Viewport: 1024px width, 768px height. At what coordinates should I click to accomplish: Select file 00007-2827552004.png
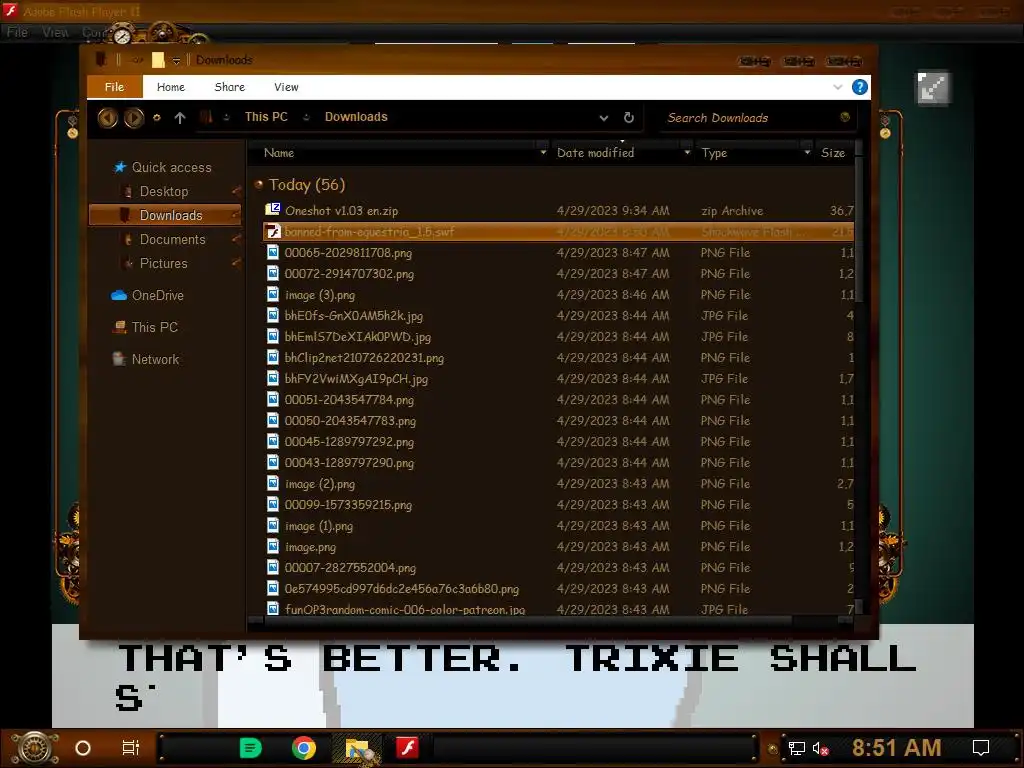coord(350,568)
